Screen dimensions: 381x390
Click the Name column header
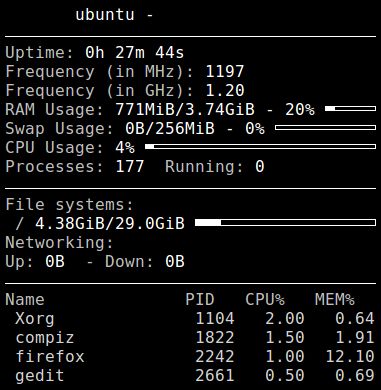(x=25, y=300)
